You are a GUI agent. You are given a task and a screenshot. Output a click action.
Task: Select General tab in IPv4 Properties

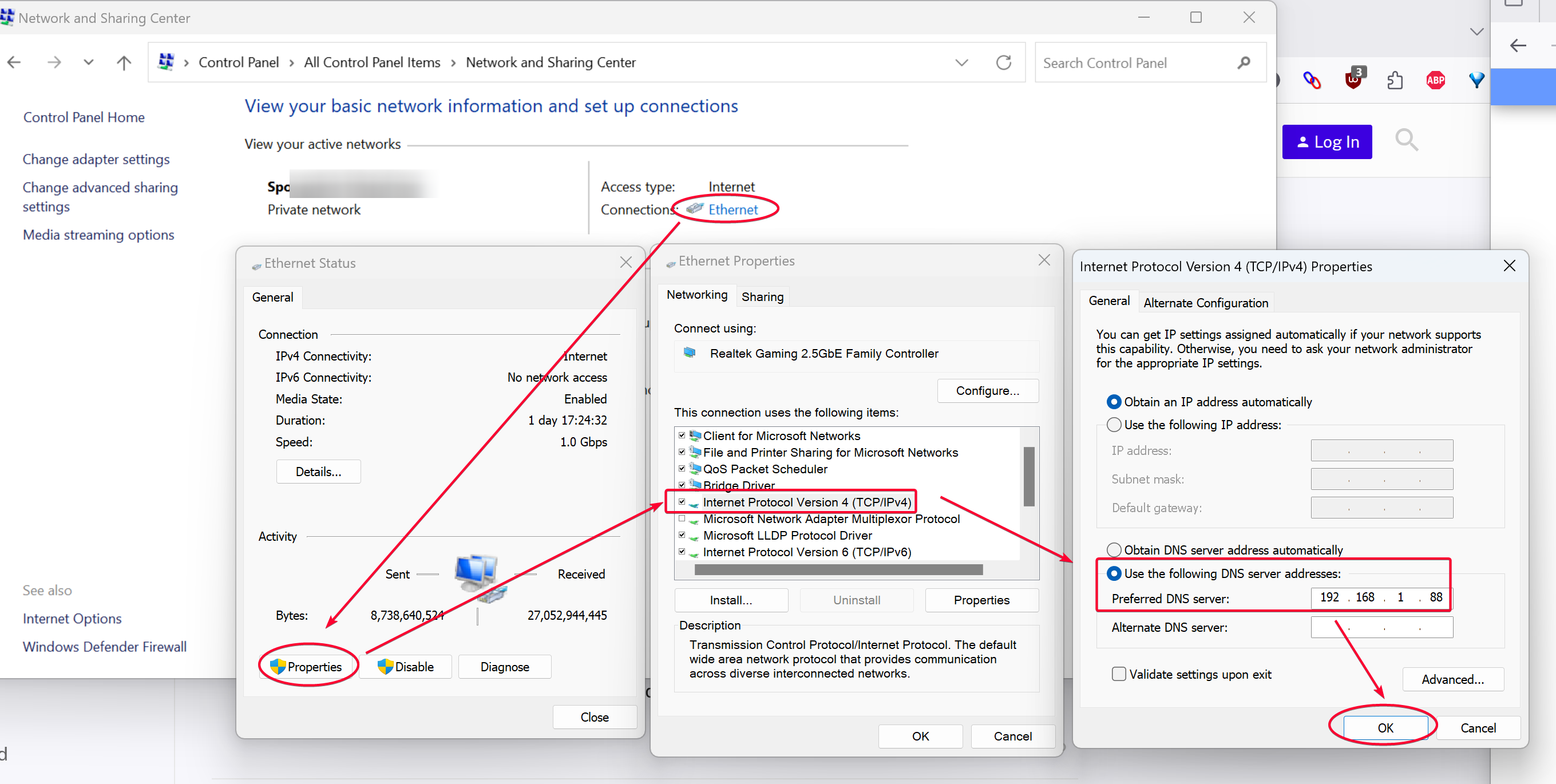[1109, 301]
